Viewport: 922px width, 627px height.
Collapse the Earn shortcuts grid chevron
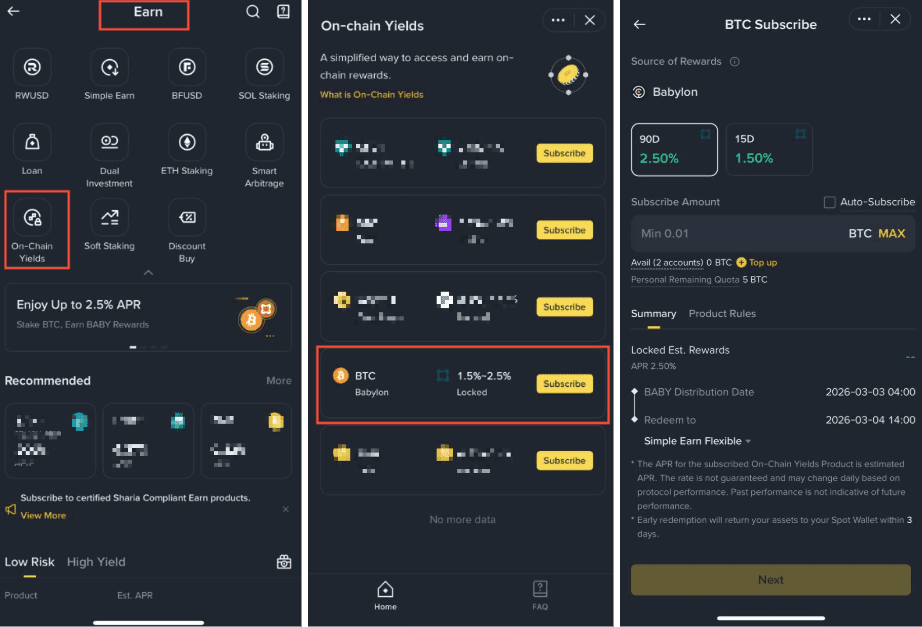click(x=148, y=273)
